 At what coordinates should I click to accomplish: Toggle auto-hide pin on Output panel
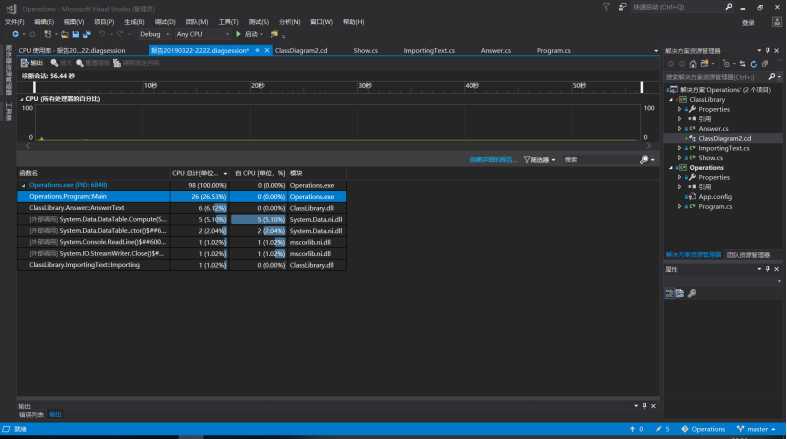644,405
